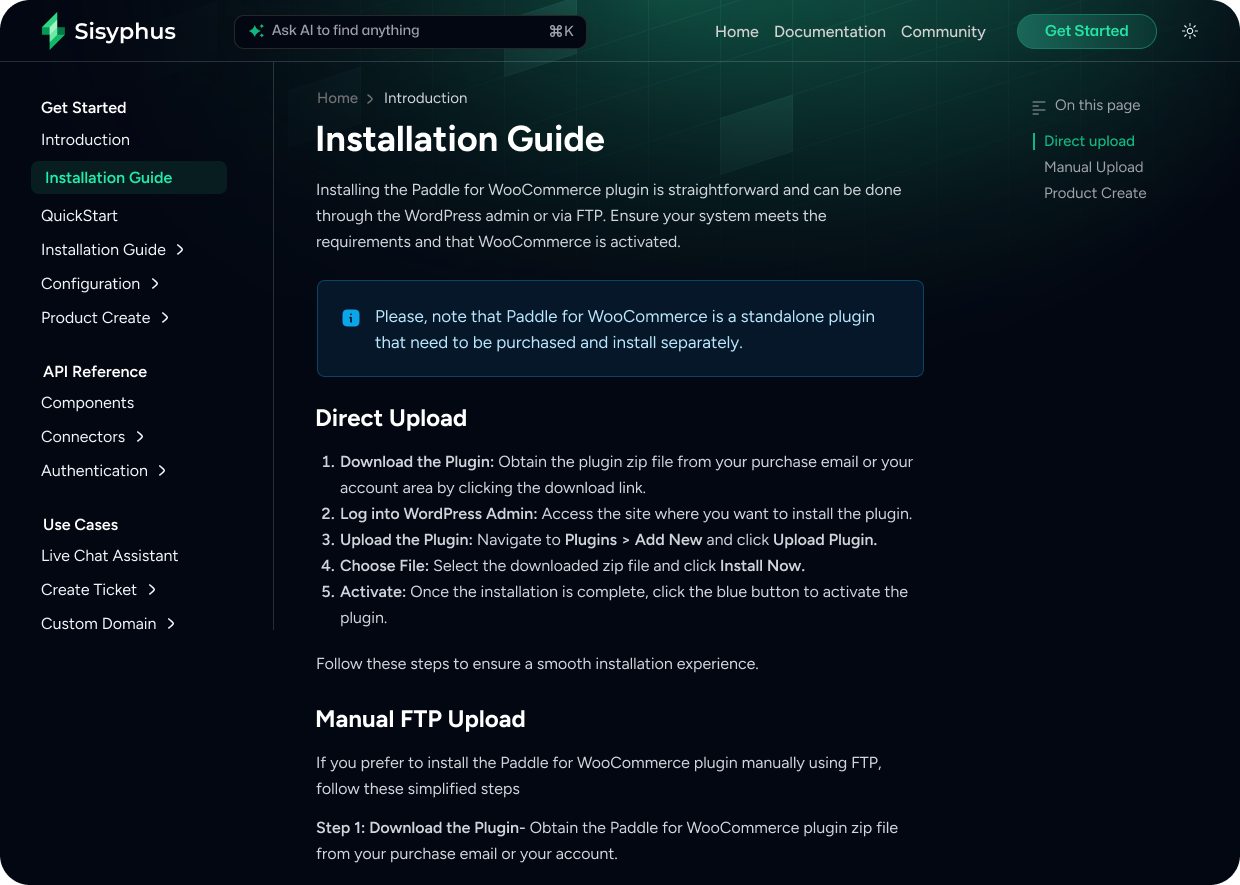Open Create Ticket in the sidebar
Image resolution: width=1240 pixels, height=885 pixels.
point(89,590)
